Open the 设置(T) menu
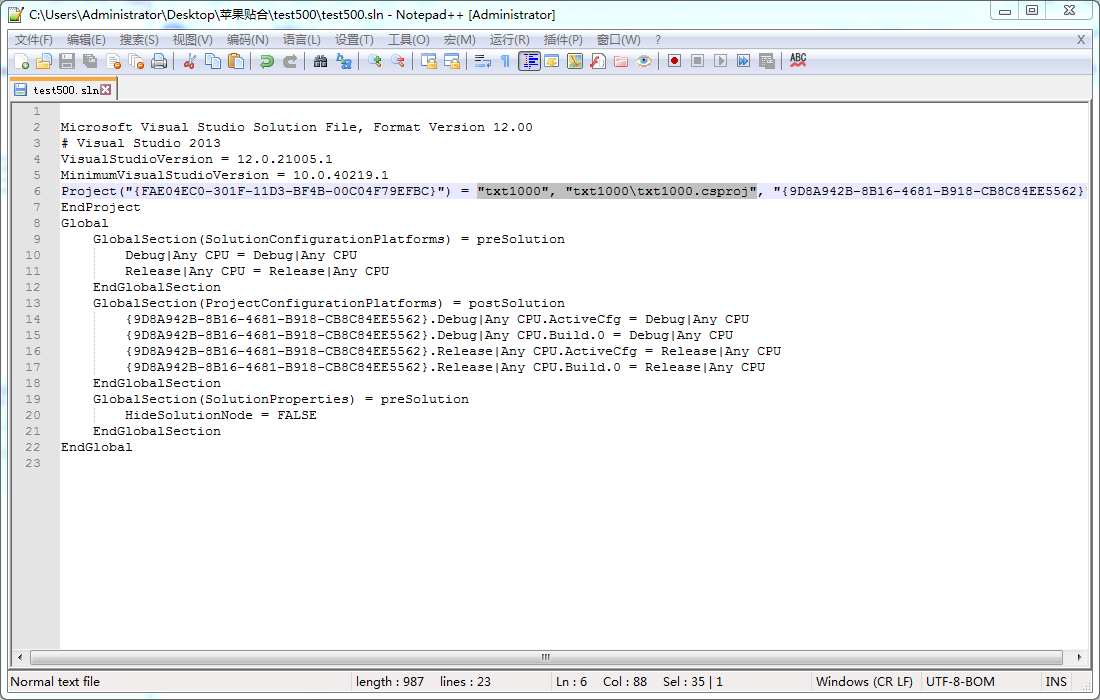 [x=354, y=40]
